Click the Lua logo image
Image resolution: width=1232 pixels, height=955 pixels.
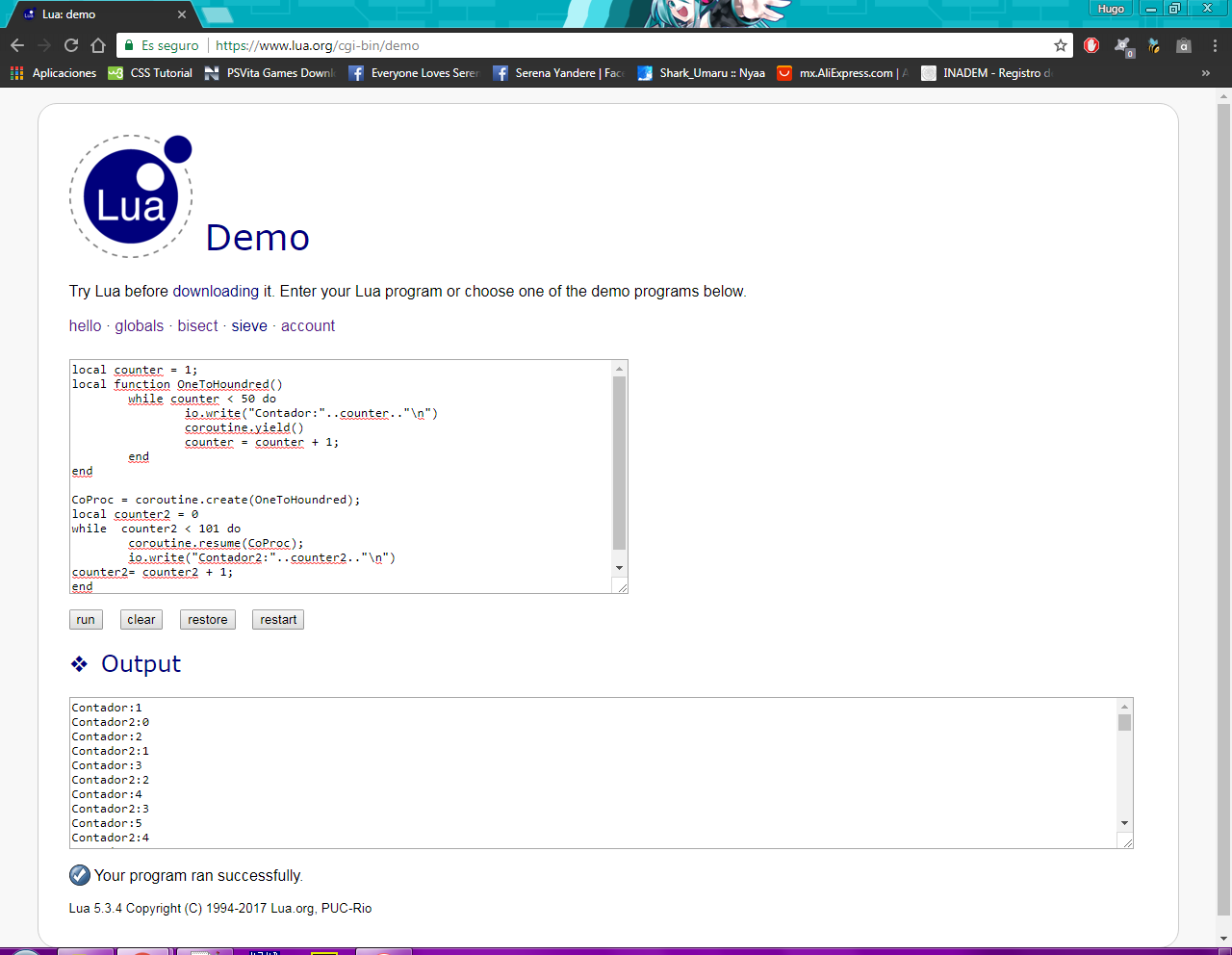(x=130, y=195)
